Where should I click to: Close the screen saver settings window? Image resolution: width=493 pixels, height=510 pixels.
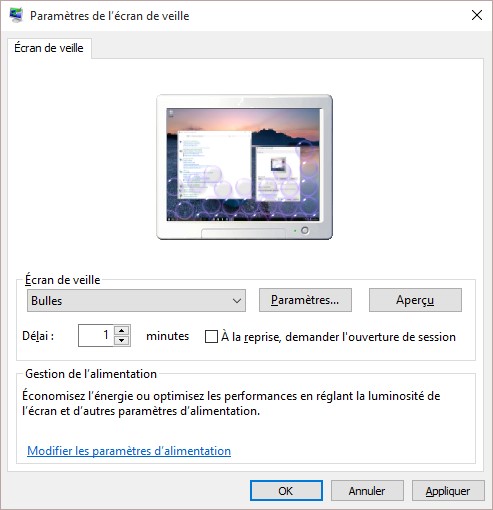pos(477,15)
